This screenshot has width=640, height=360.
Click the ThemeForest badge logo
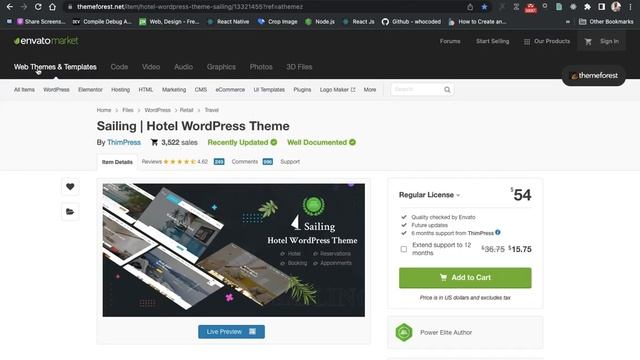(593, 76)
